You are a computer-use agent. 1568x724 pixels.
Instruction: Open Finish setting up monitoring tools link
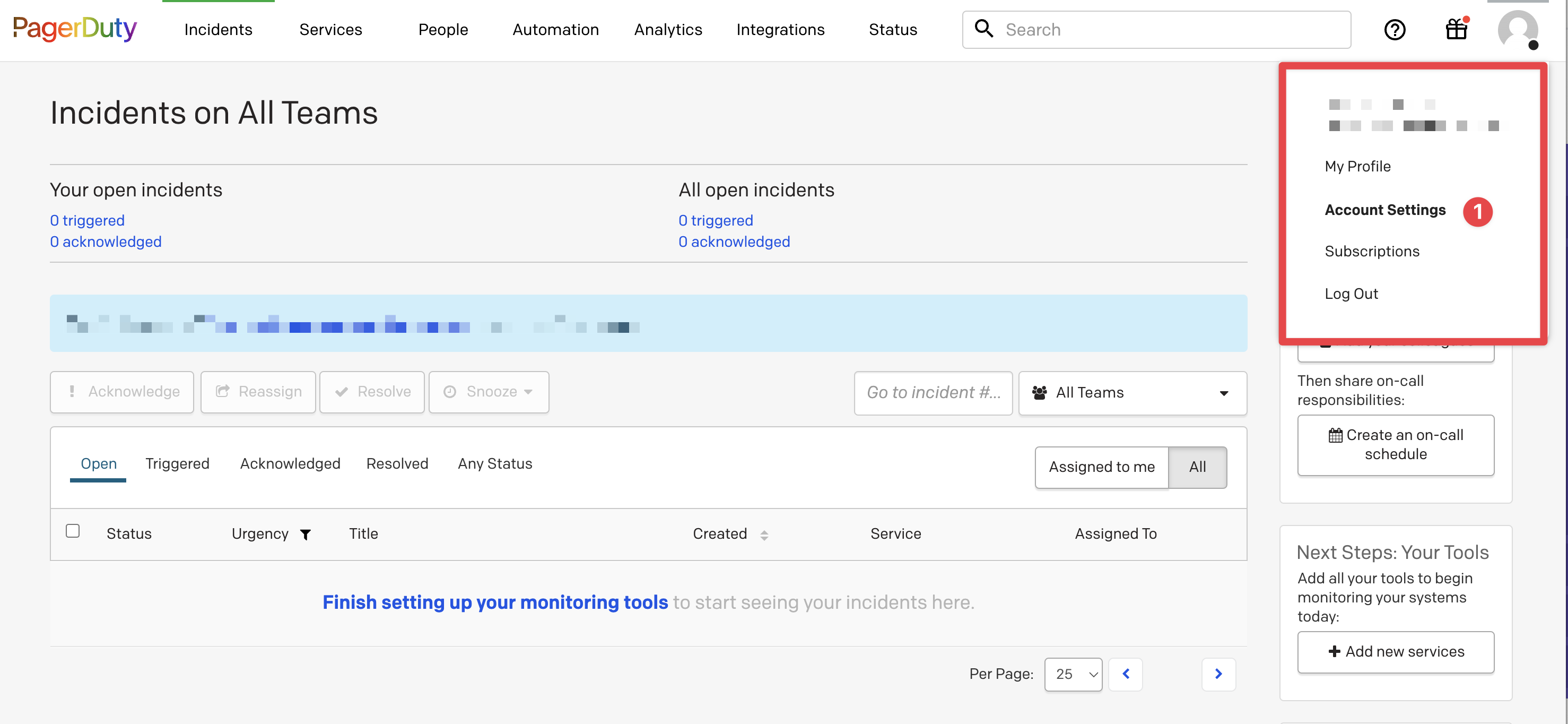[x=495, y=601]
